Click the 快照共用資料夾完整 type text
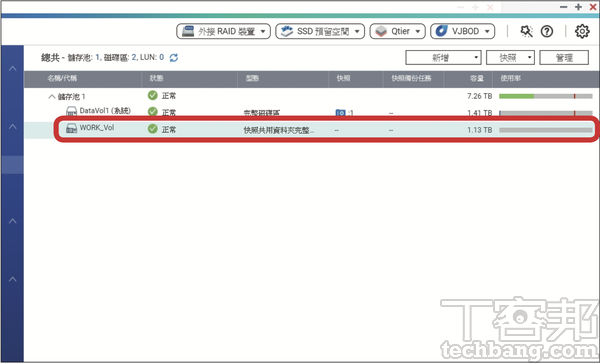 click(x=279, y=130)
